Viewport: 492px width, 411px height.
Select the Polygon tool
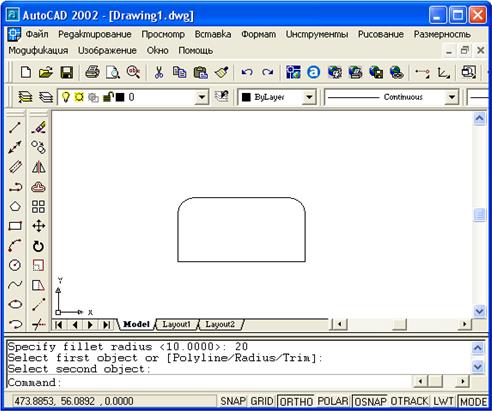[x=15, y=206]
